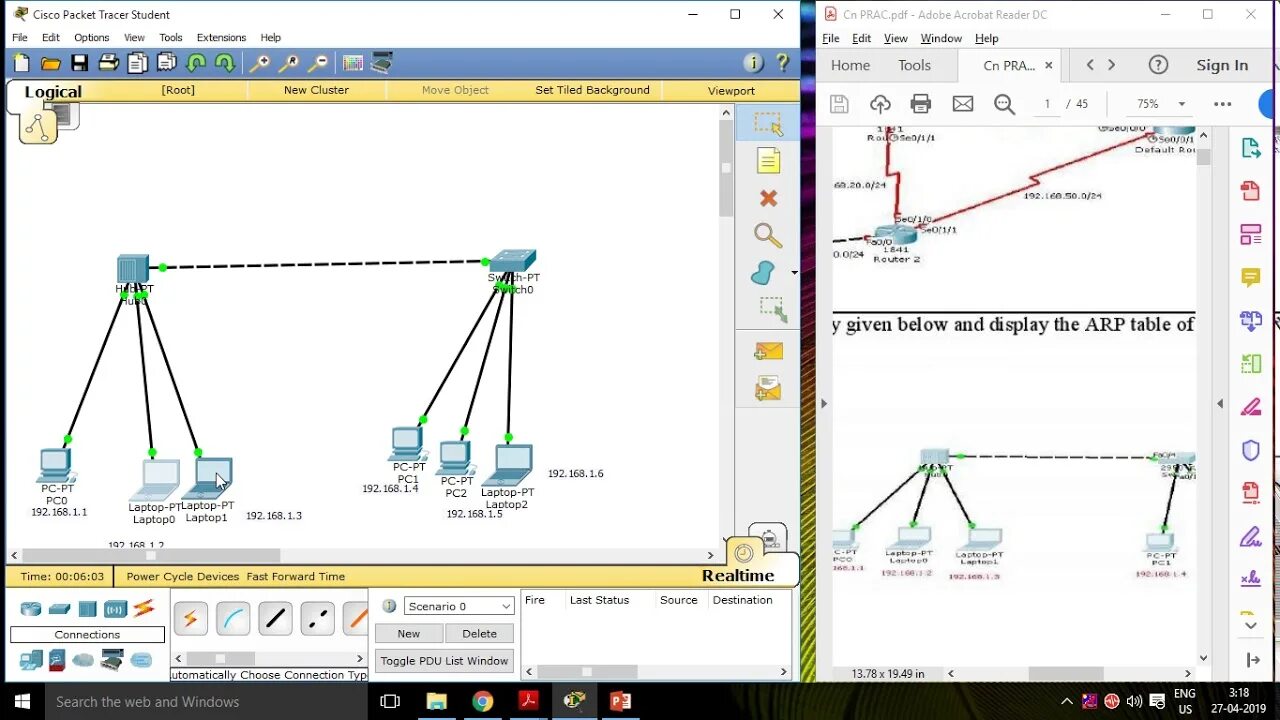Print using the Packet Tracer printer icon

(x=108, y=63)
